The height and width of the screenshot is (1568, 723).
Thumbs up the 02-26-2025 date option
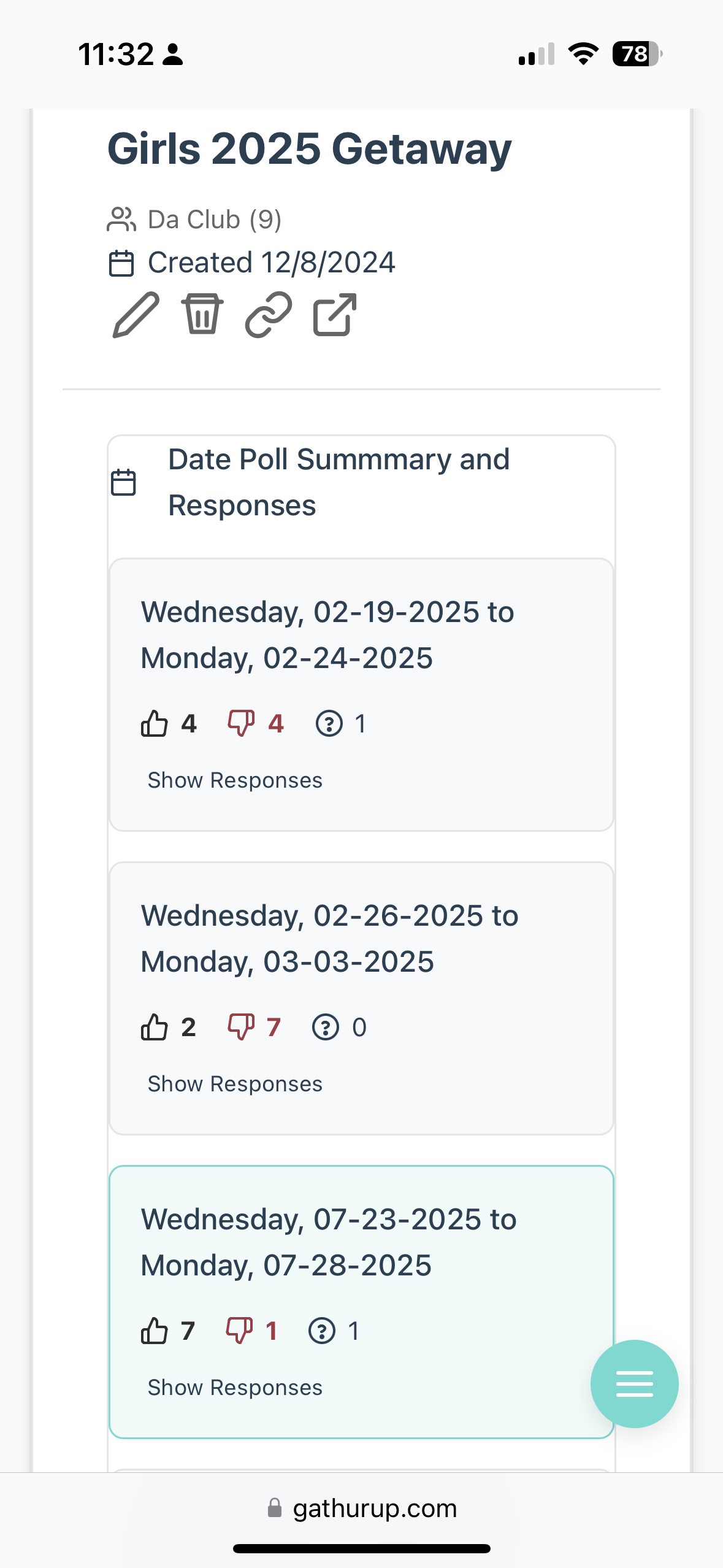(154, 1027)
